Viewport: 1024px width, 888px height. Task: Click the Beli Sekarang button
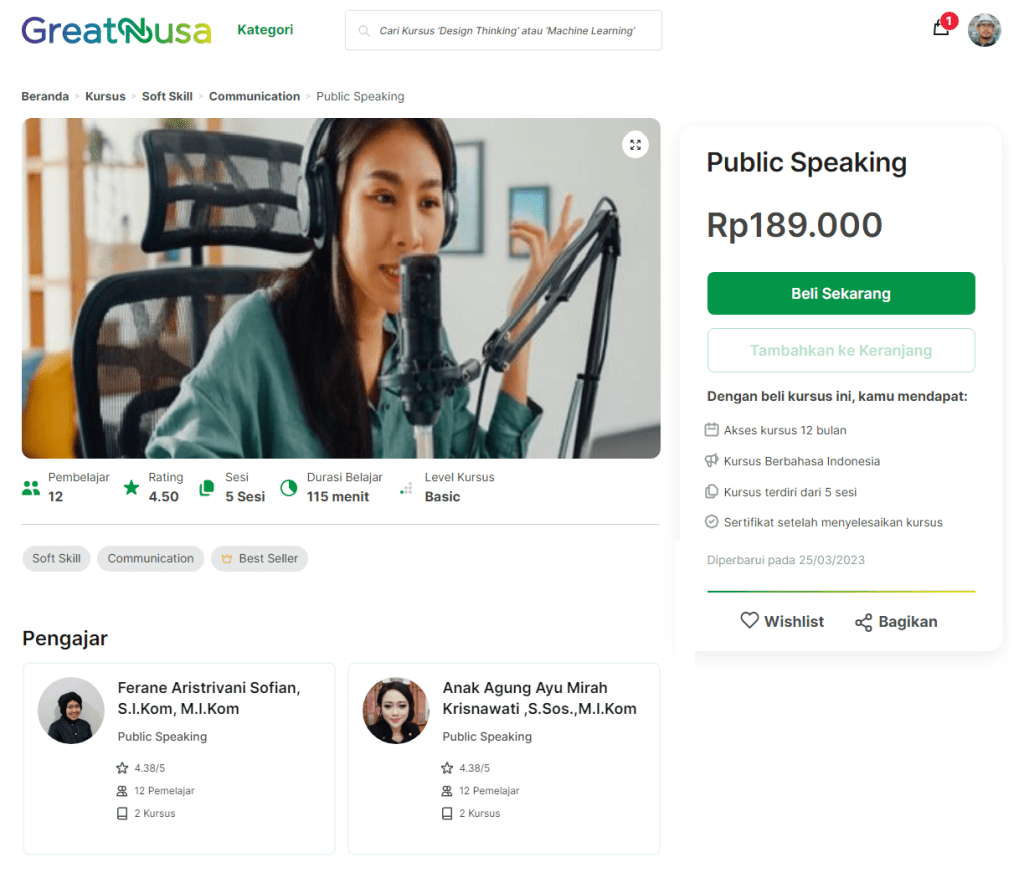tap(840, 293)
